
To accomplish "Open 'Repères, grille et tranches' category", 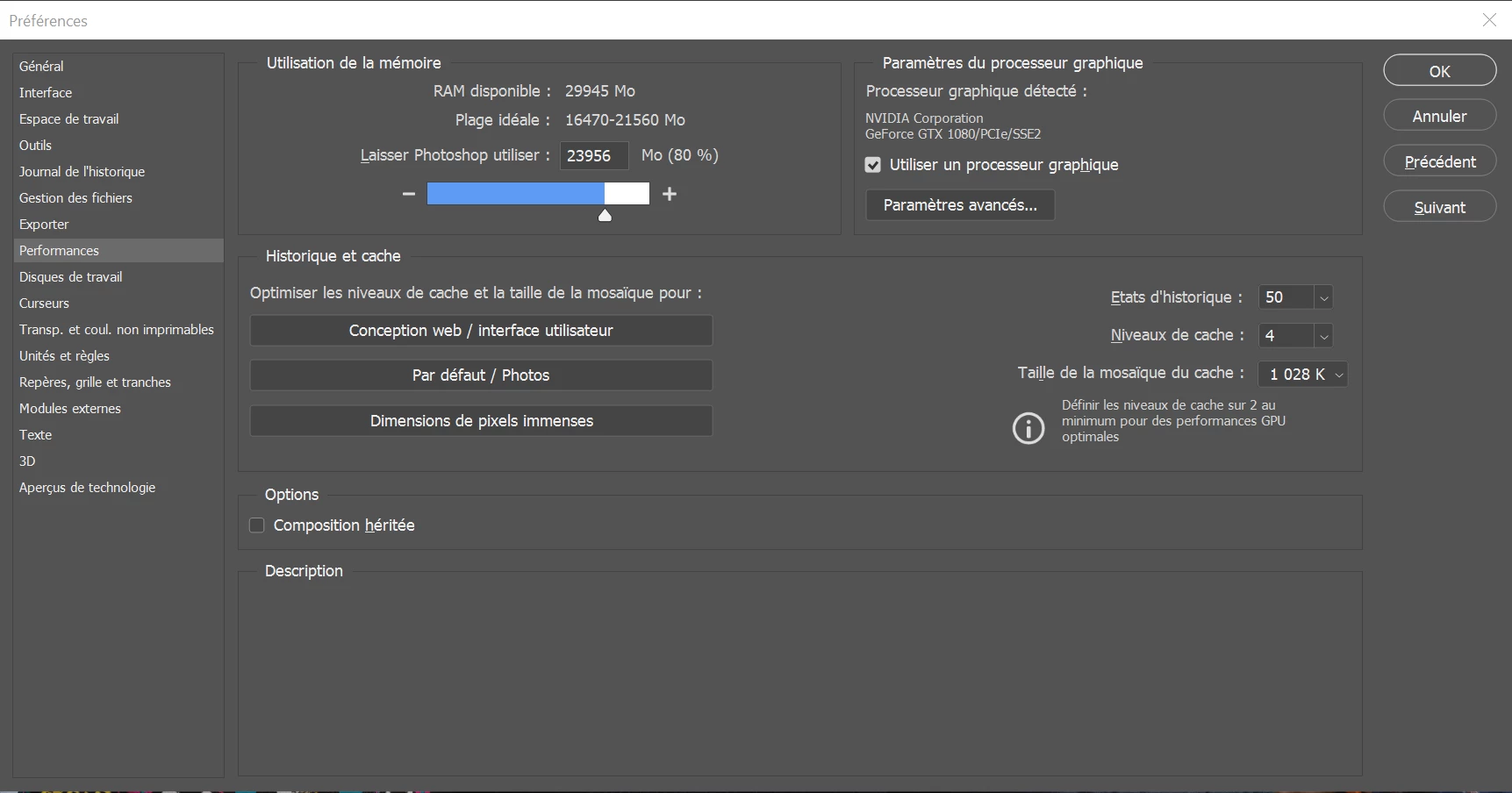I will [x=118, y=382].
